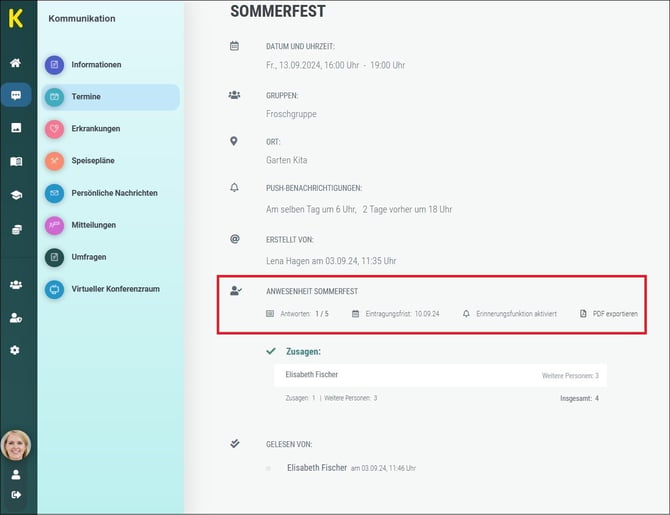Click Froschgruppe group name
The height and width of the screenshot is (515, 670).
[x=291, y=114]
